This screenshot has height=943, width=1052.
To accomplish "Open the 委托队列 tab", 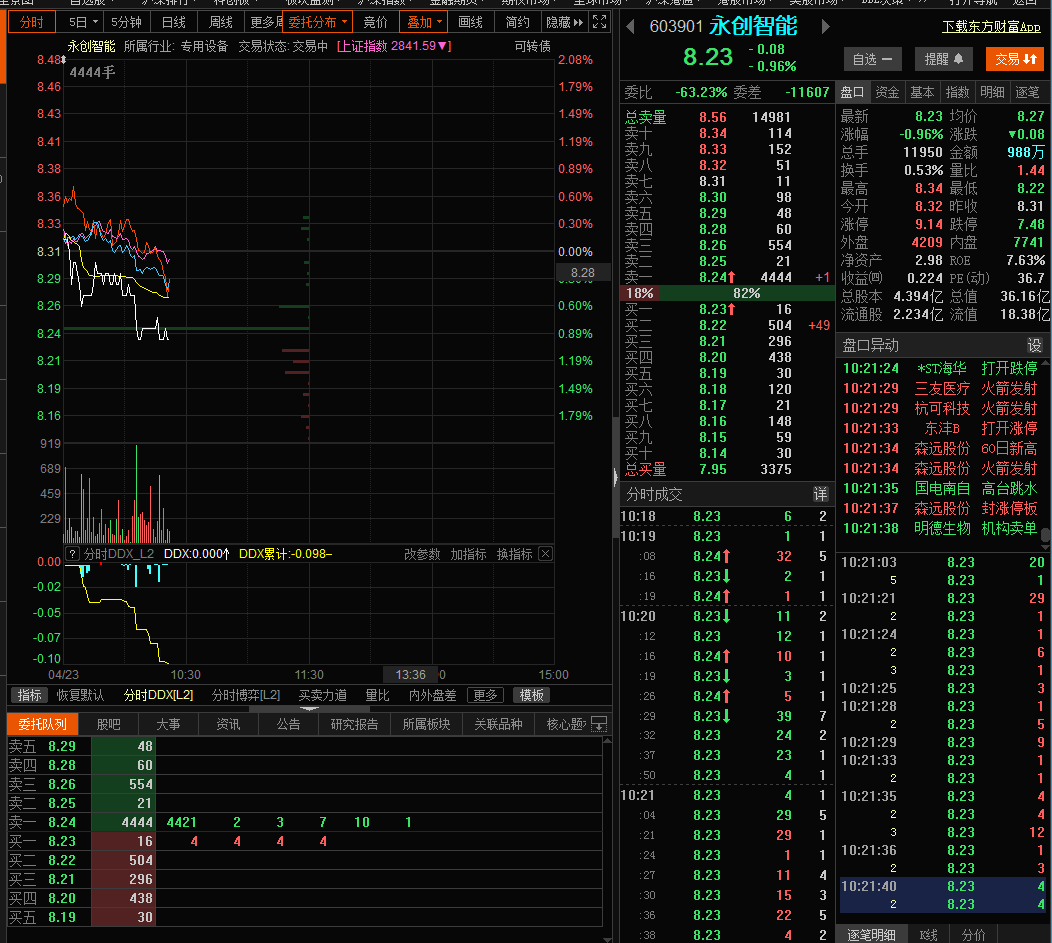I will pyautogui.click(x=42, y=724).
